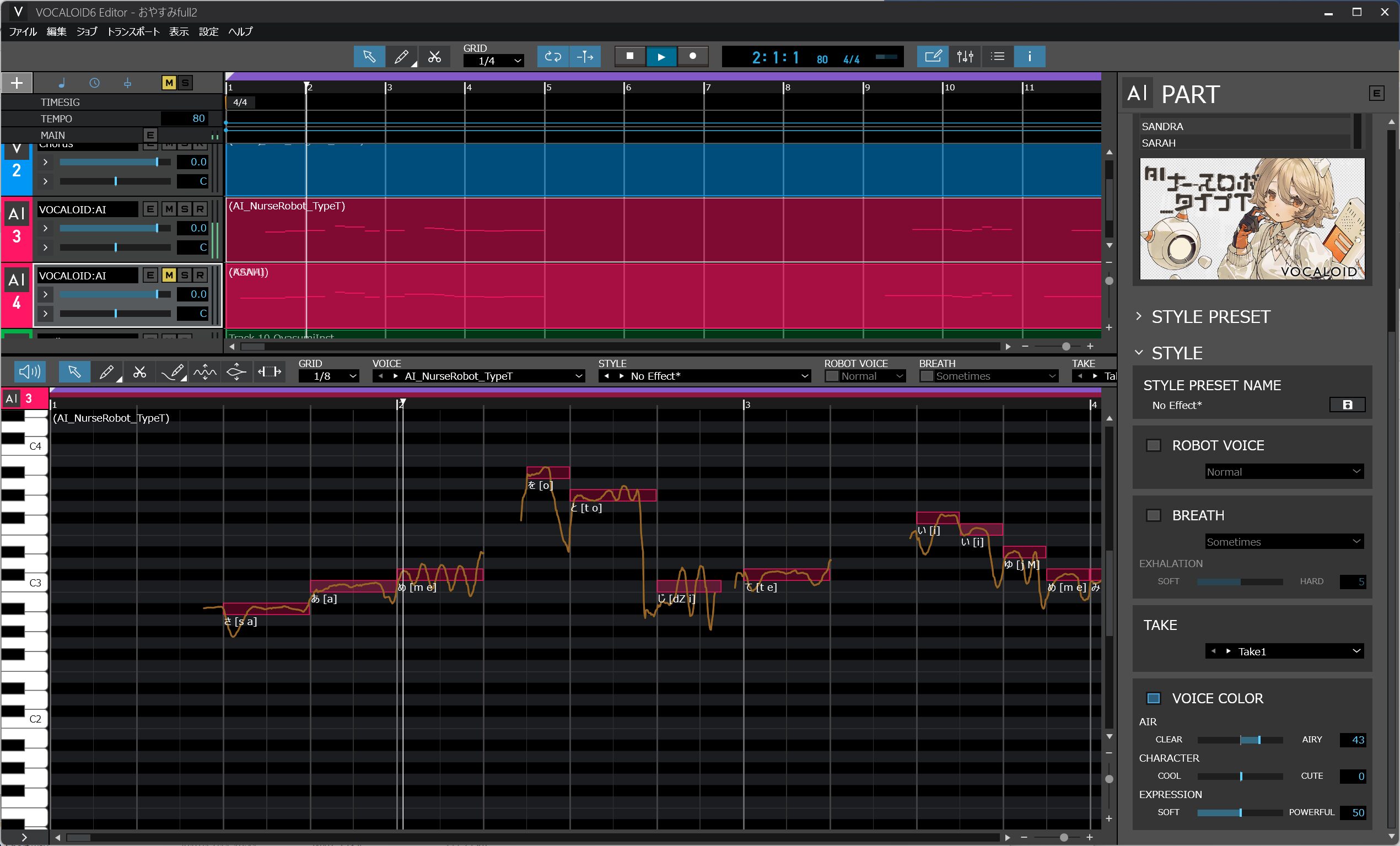Screen dimensions: 1400x846
Task: Click E edit button on track 3
Action: tap(150, 209)
